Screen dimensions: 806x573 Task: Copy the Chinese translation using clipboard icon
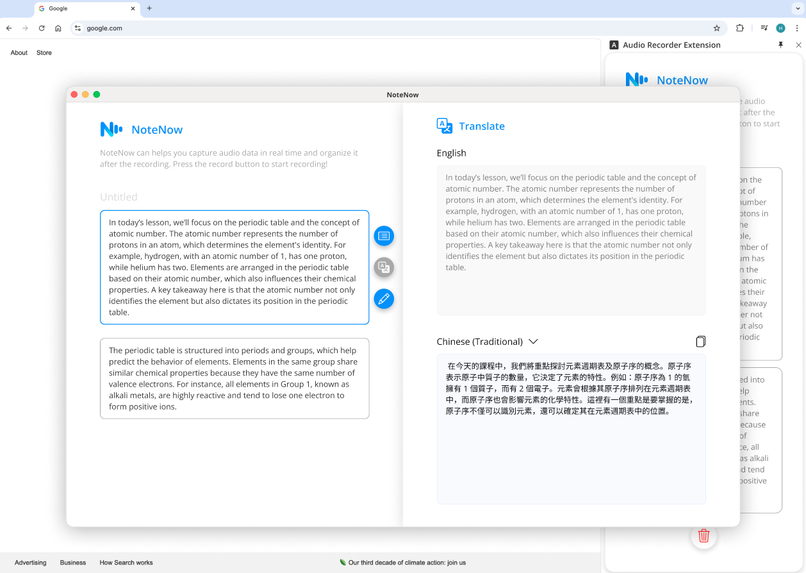pyautogui.click(x=701, y=341)
